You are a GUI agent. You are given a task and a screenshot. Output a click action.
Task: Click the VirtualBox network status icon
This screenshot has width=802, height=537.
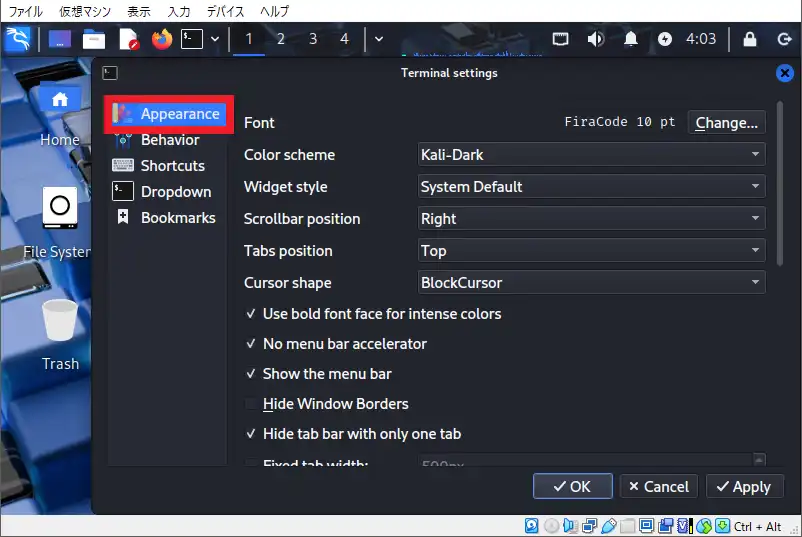point(589,526)
